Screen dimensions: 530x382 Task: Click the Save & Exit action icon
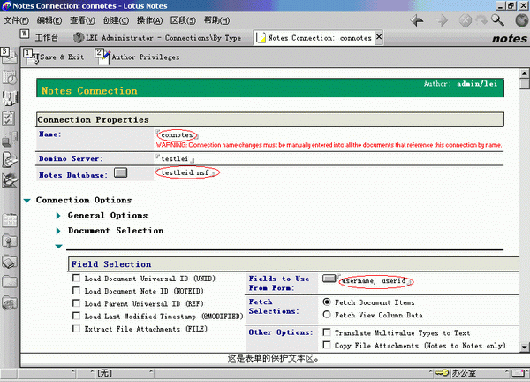click(31, 57)
